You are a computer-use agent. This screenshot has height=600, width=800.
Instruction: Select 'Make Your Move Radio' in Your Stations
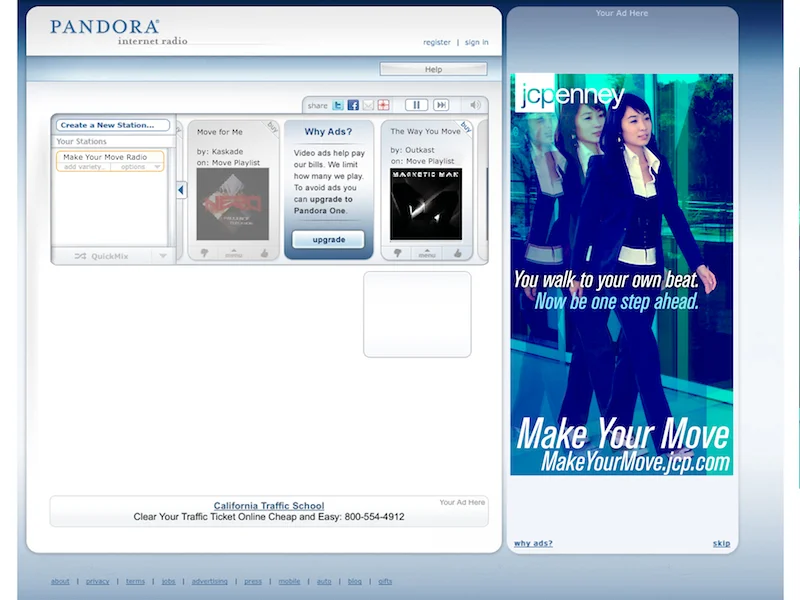[x=105, y=158]
